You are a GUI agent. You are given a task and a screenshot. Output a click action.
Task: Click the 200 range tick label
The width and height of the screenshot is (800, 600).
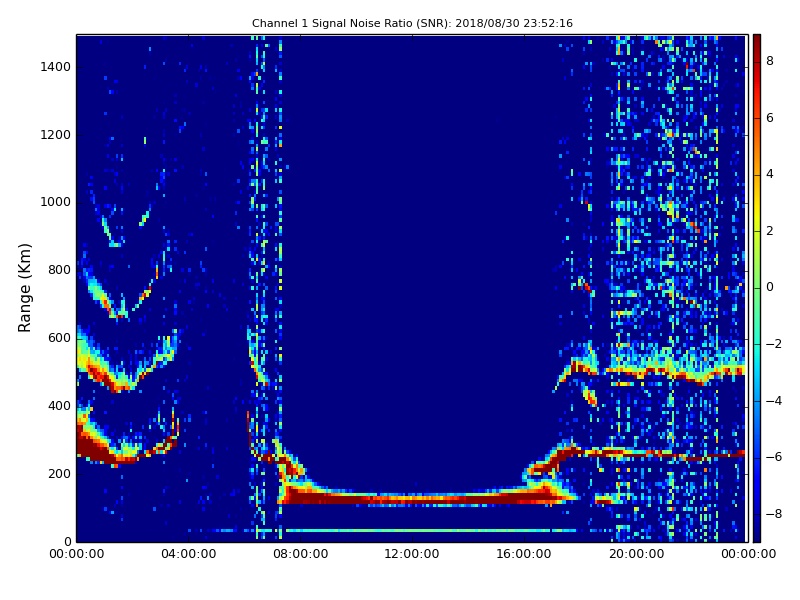click(59, 473)
